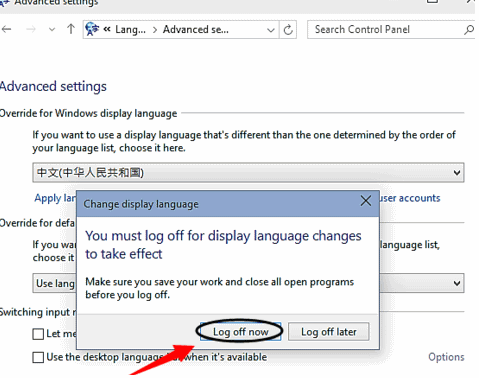Screen dimensions: 479x378
Task: Click the Change display language dialog title
Action: 141,204
